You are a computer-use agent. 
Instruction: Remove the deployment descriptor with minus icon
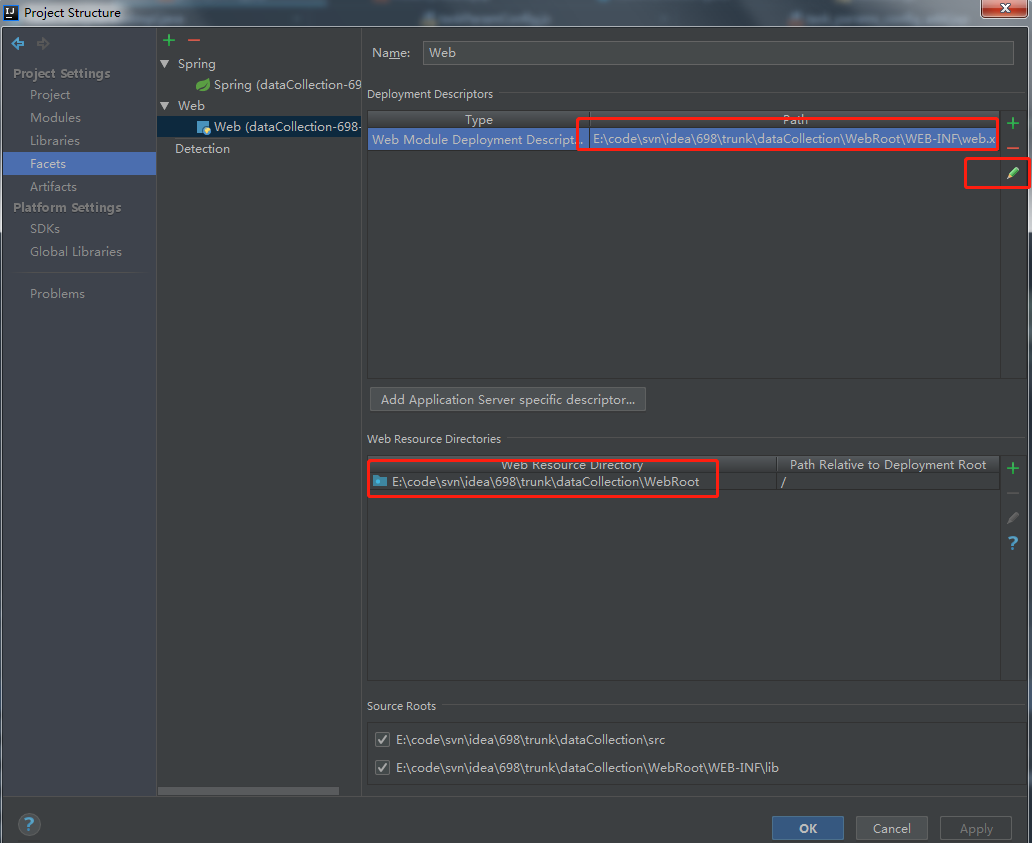(1013, 148)
